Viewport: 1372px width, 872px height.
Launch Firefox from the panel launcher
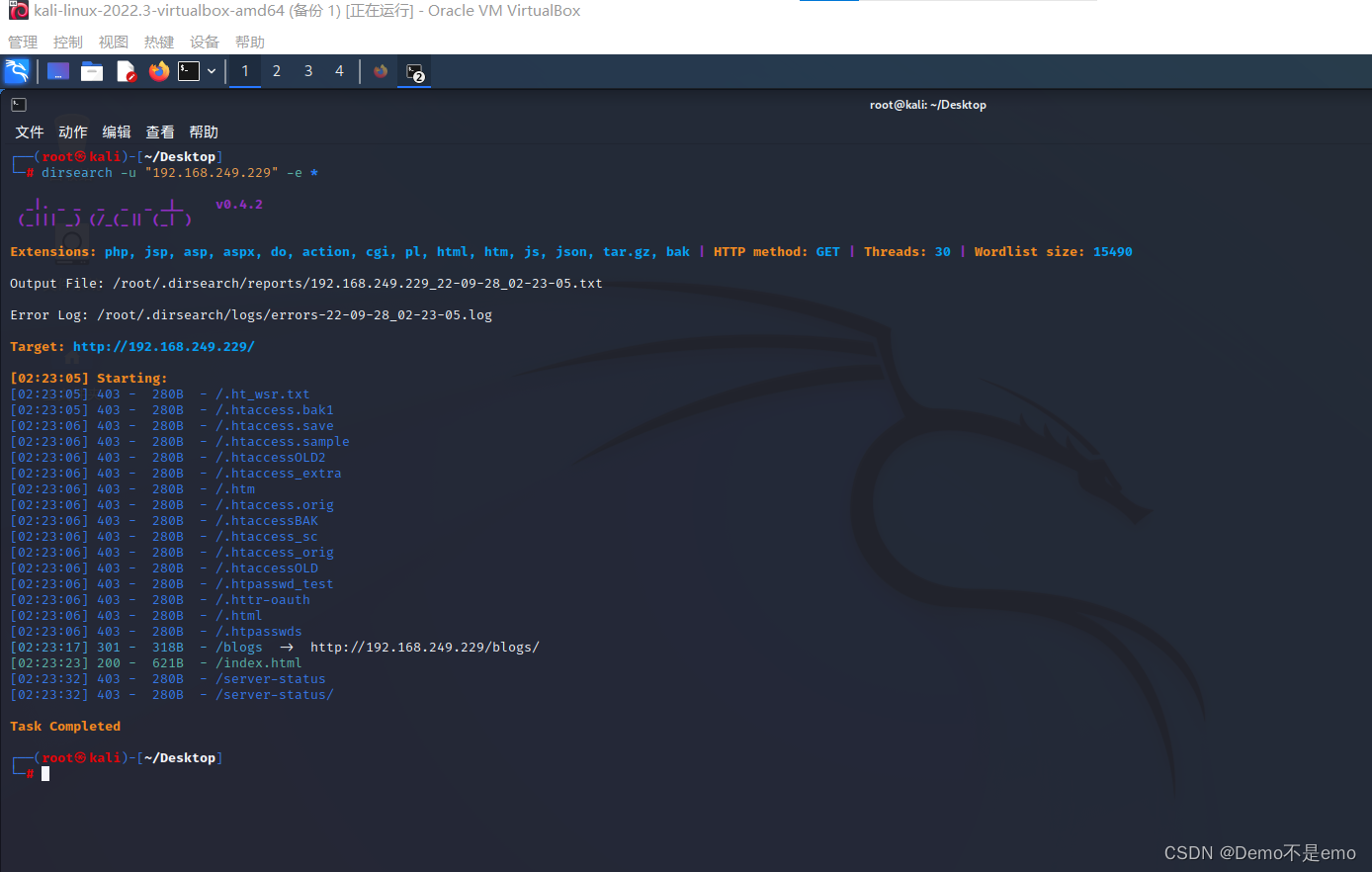[159, 71]
